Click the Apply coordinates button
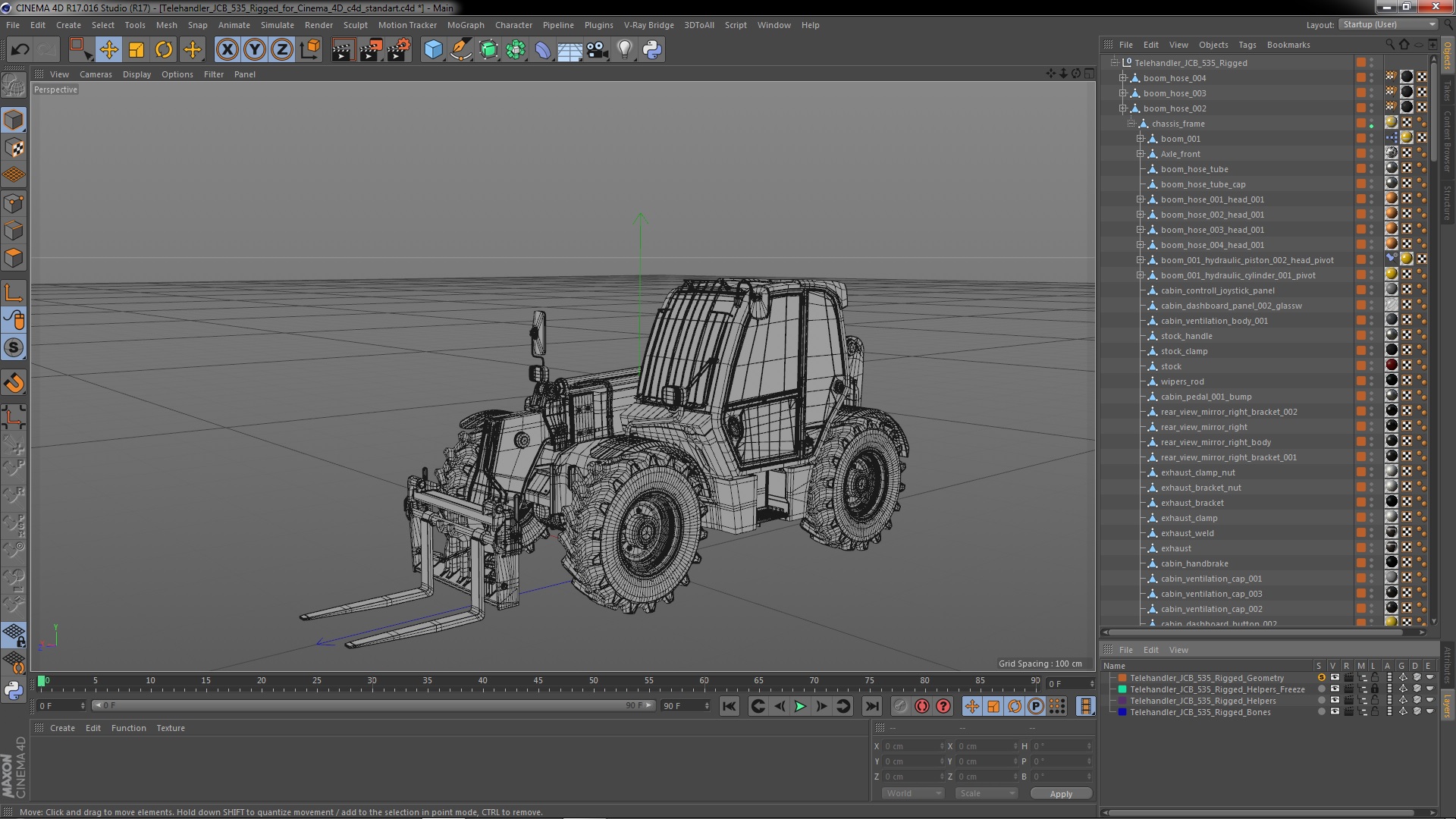Screen dimensions: 1456x819 point(1061,793)
